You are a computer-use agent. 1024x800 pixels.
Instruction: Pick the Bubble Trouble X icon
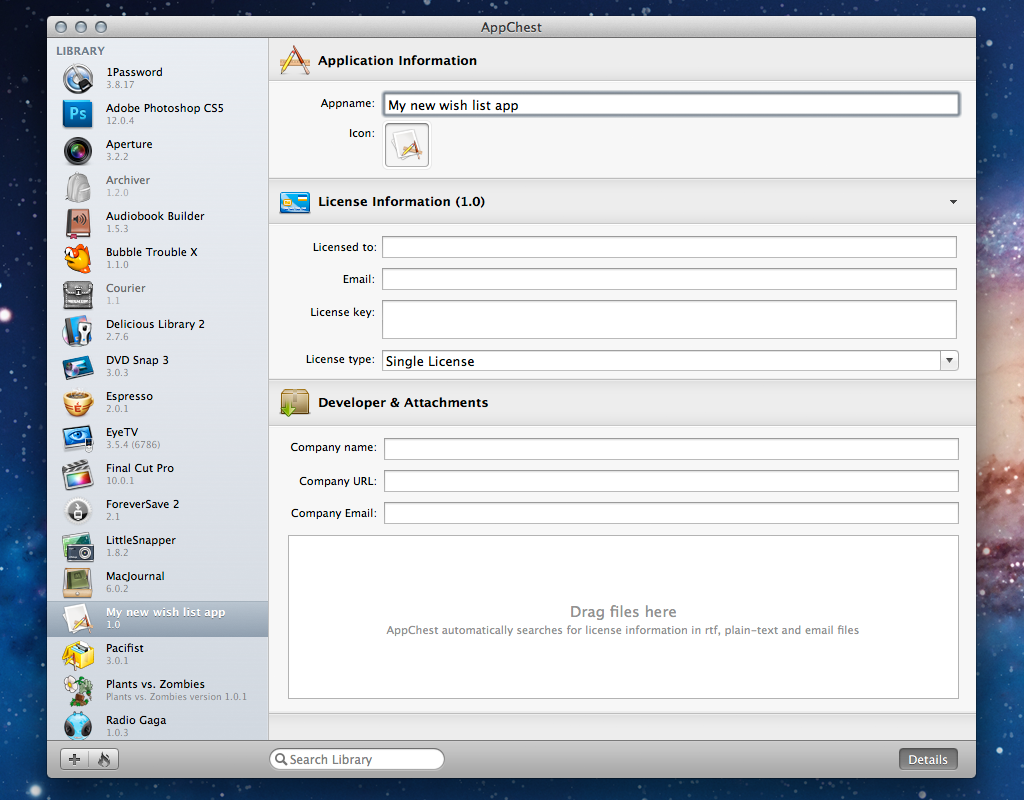78,258
